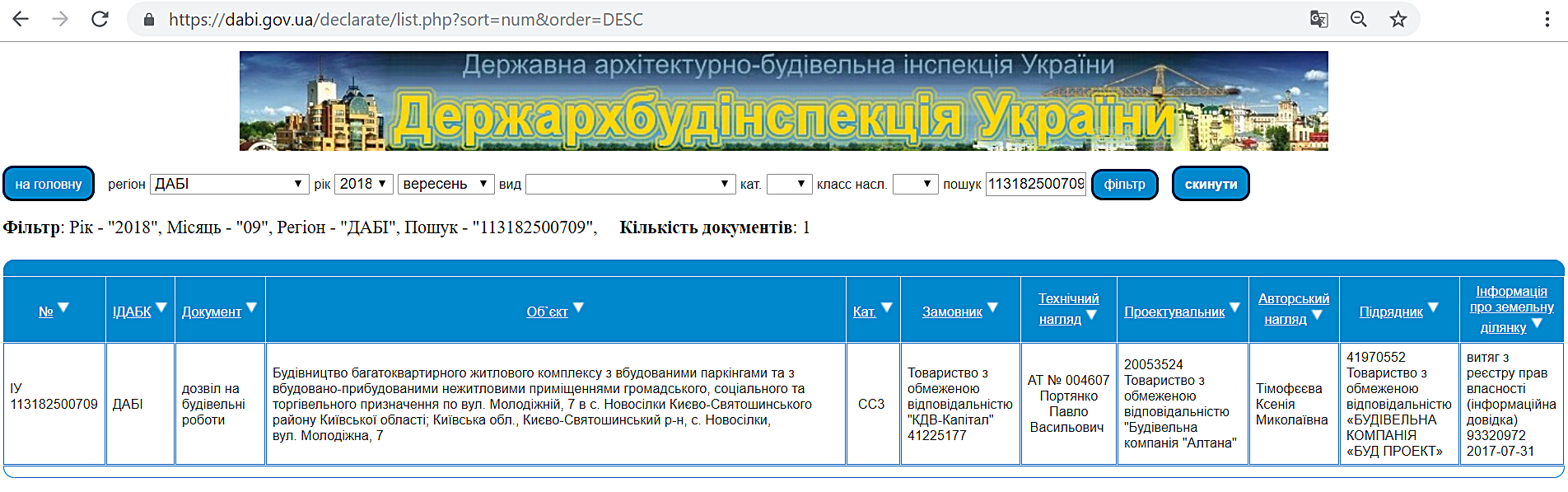Sort by the Авторський нагляд header link
This screenshot has height=492, width=1568.
coord(1294,308)
